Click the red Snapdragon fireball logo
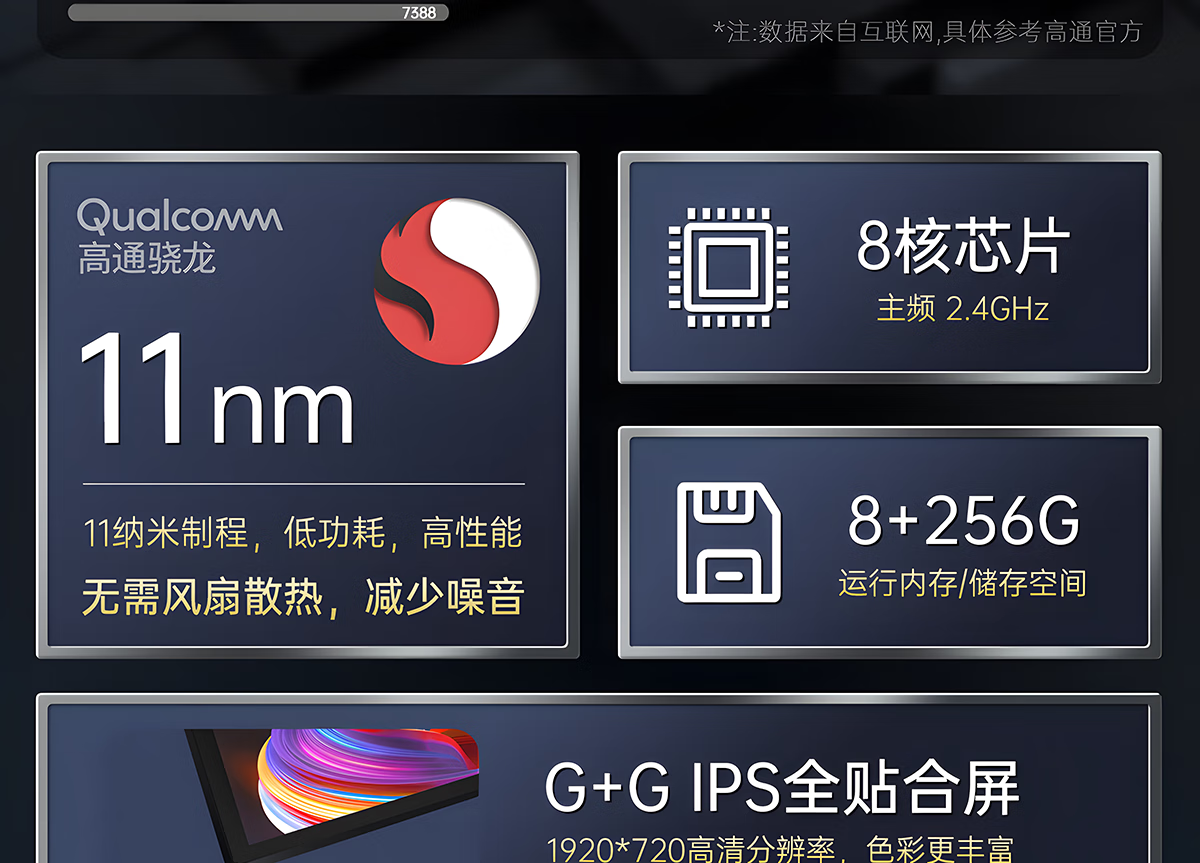The width and height of the screenshot is (1200, 863). pyautogui.click(x=457, y=281)
